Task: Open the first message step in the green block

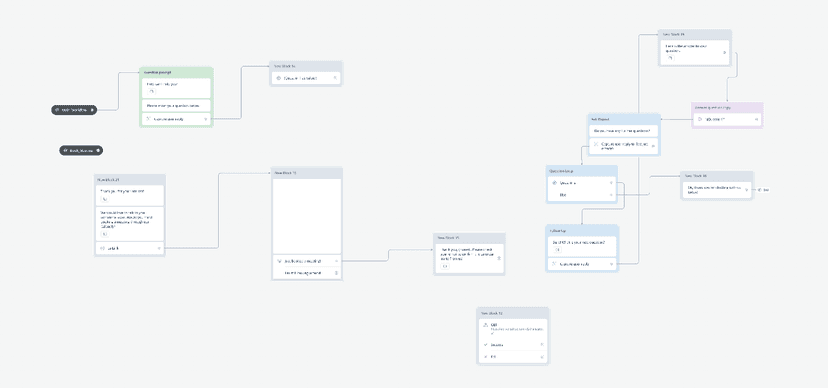Action: (x=176, y=88)
